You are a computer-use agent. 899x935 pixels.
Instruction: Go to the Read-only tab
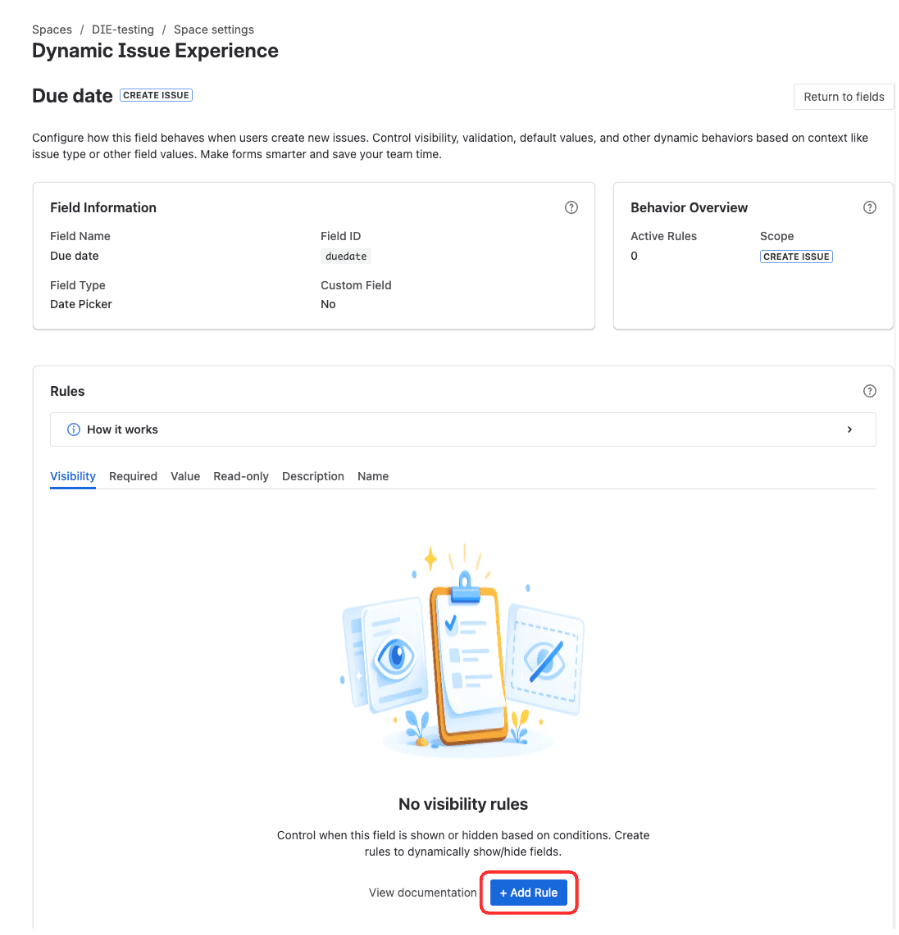(241, 476)
